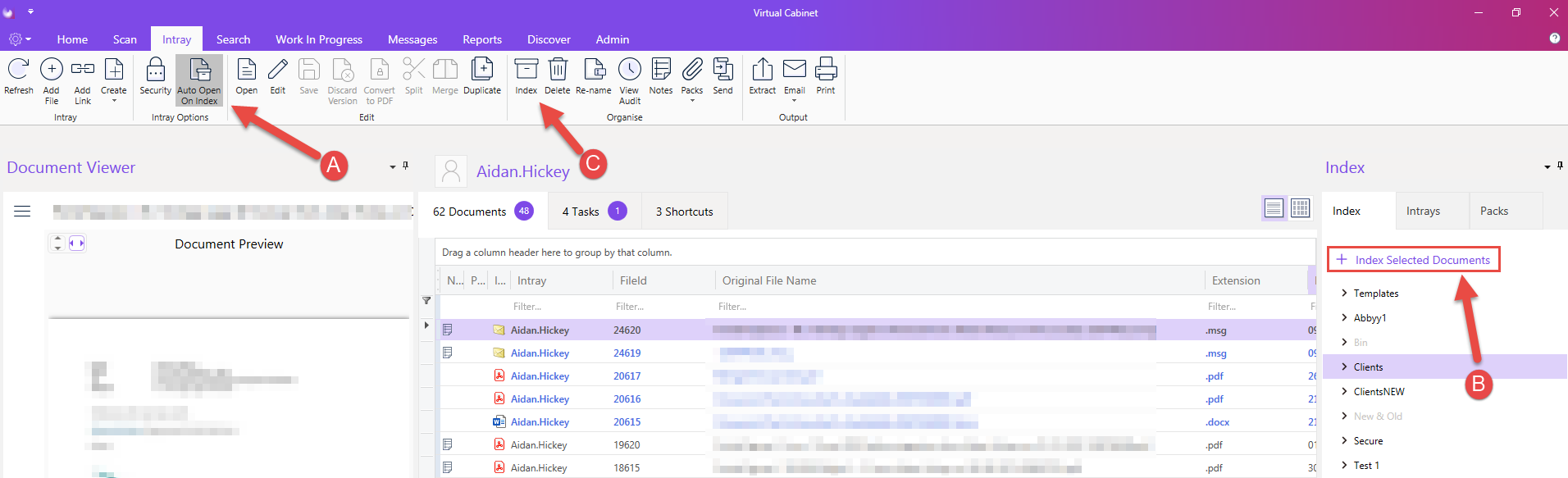
Task: Expand the Templates tree node
Action: click(x=1344, y=293)
